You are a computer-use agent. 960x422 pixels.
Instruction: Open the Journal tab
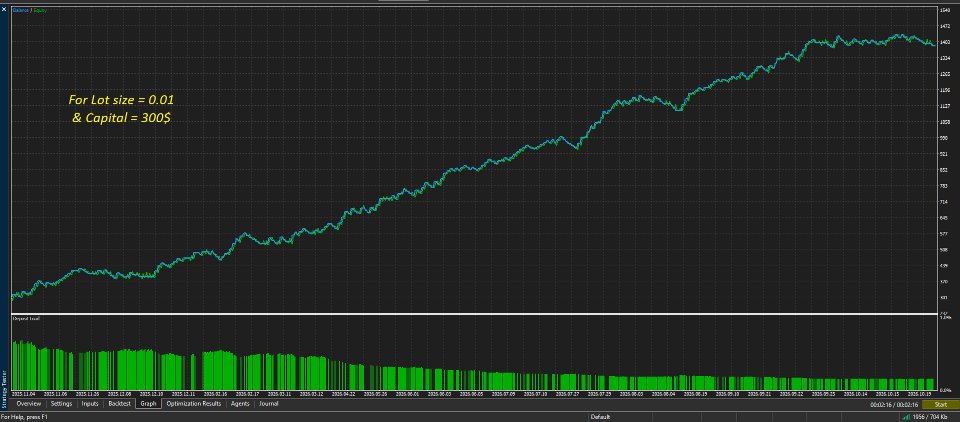(268, 404)
